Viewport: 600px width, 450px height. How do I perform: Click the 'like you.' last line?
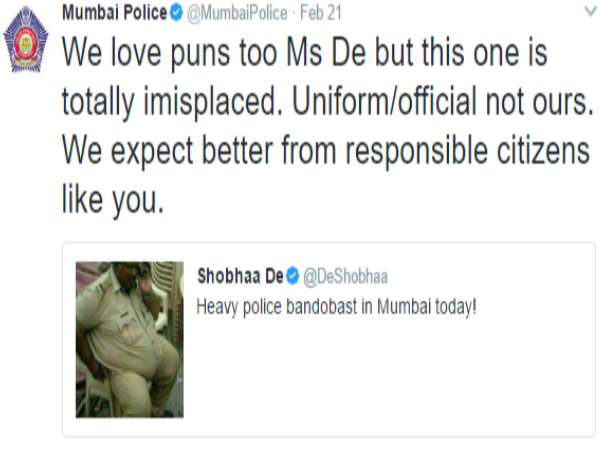point(111,200)
